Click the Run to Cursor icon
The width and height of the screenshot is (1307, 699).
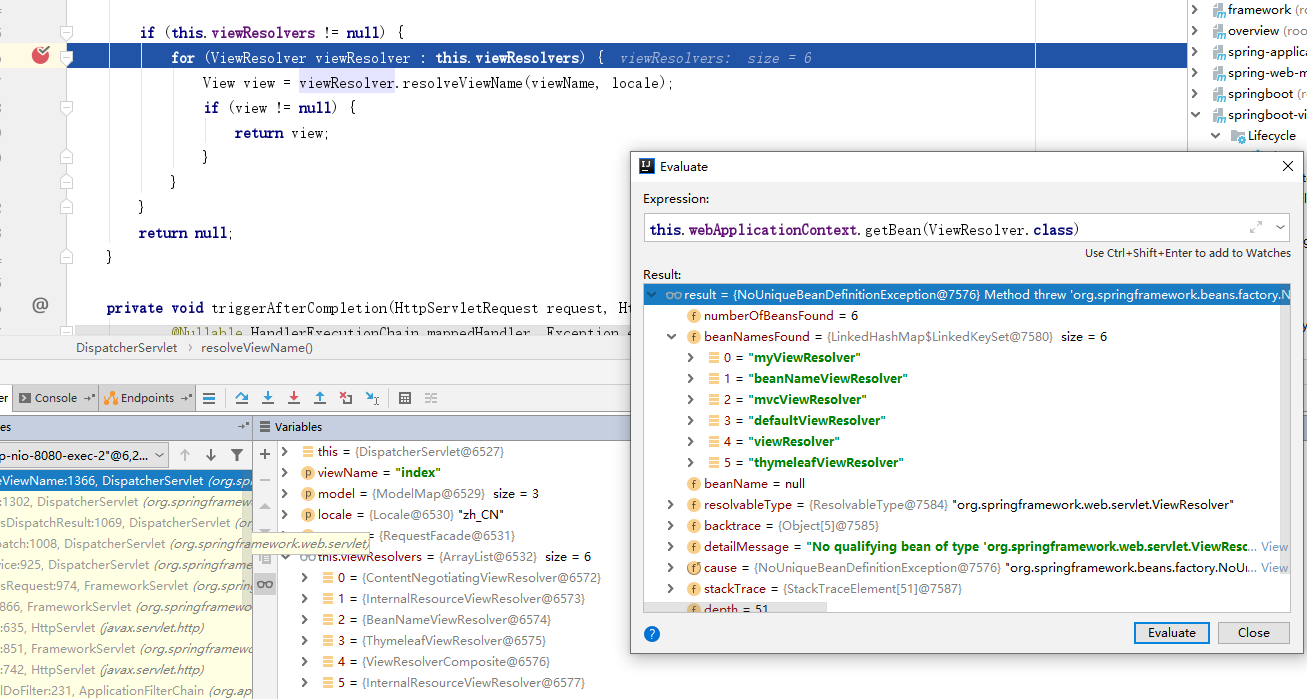(372, 398)
